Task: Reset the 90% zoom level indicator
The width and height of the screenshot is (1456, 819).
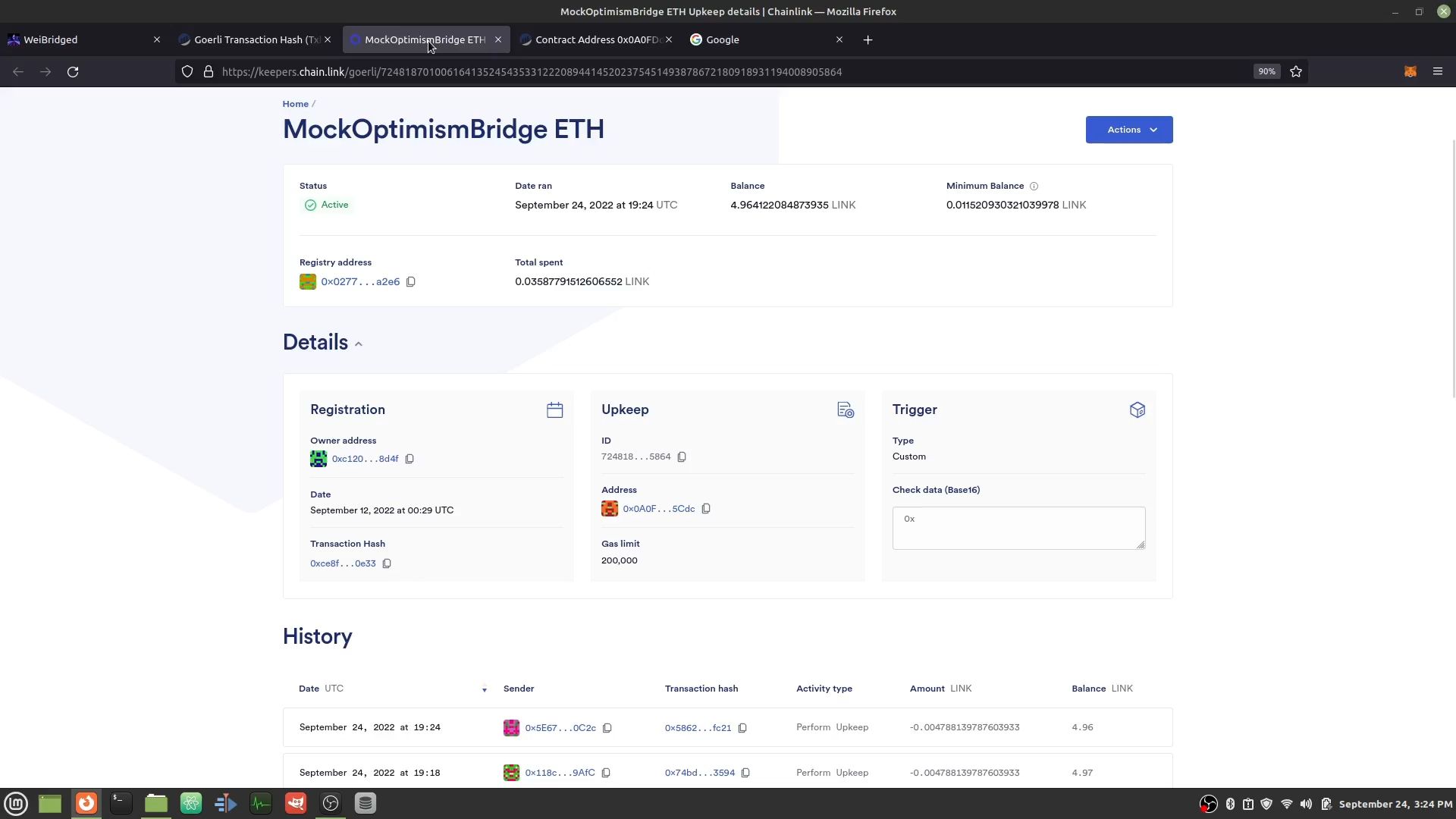Action: (1266, 71)
